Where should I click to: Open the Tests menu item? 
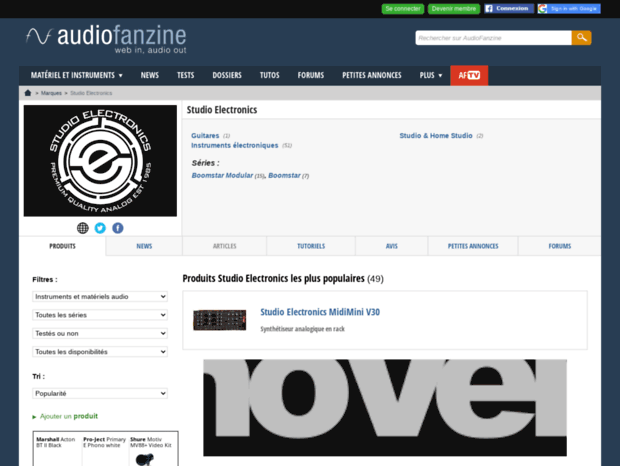click(185, 75)
